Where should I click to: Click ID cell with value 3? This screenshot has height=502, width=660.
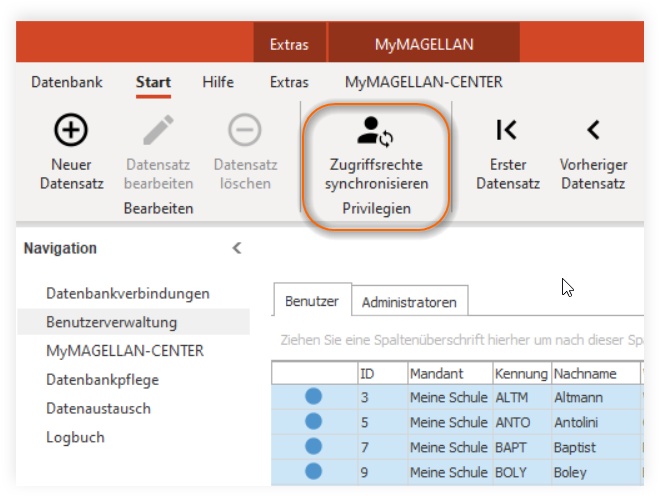[x=382, y=397]
